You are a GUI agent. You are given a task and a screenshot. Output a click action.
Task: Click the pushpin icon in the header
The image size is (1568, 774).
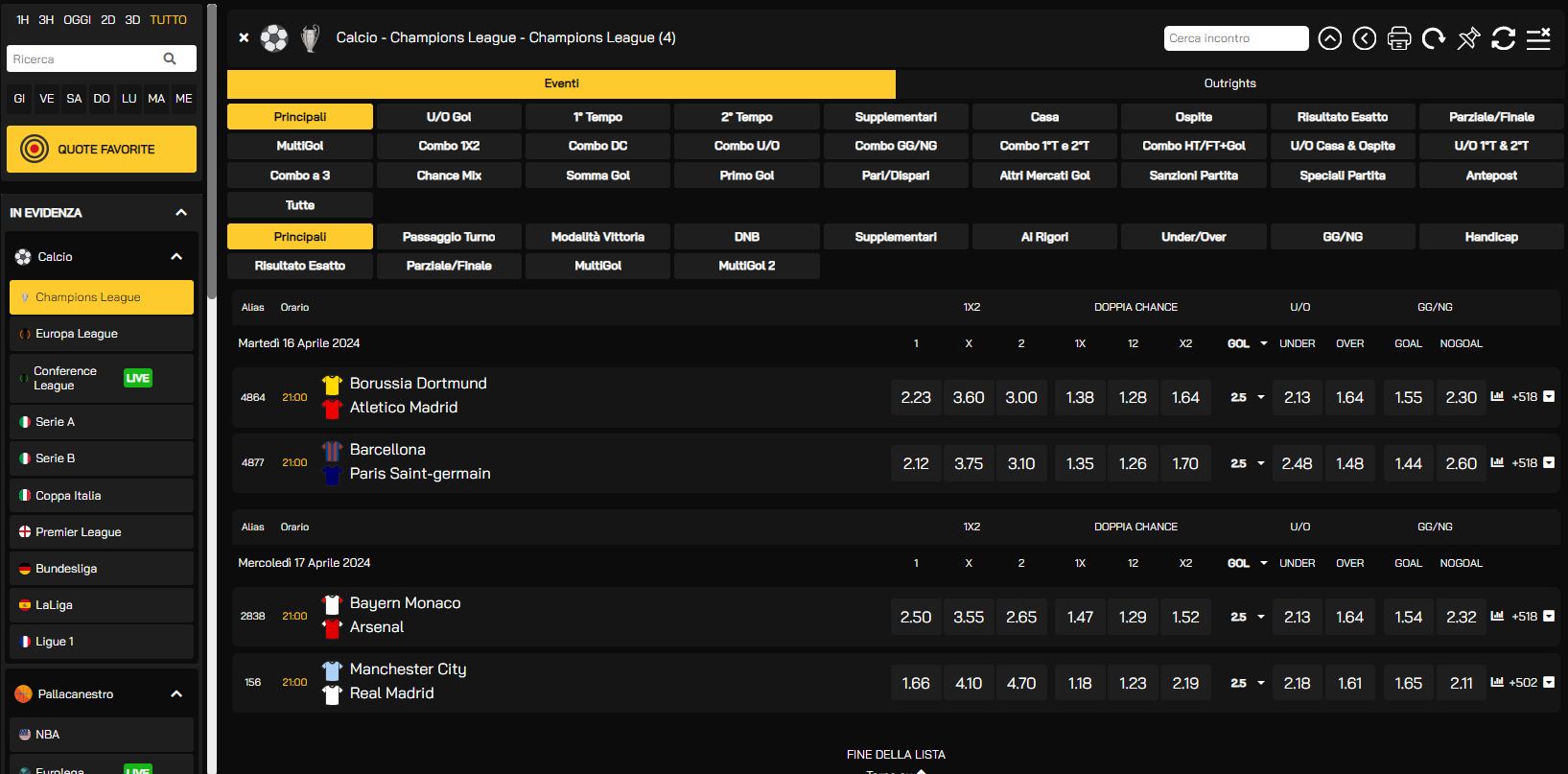pos(1468,38)
